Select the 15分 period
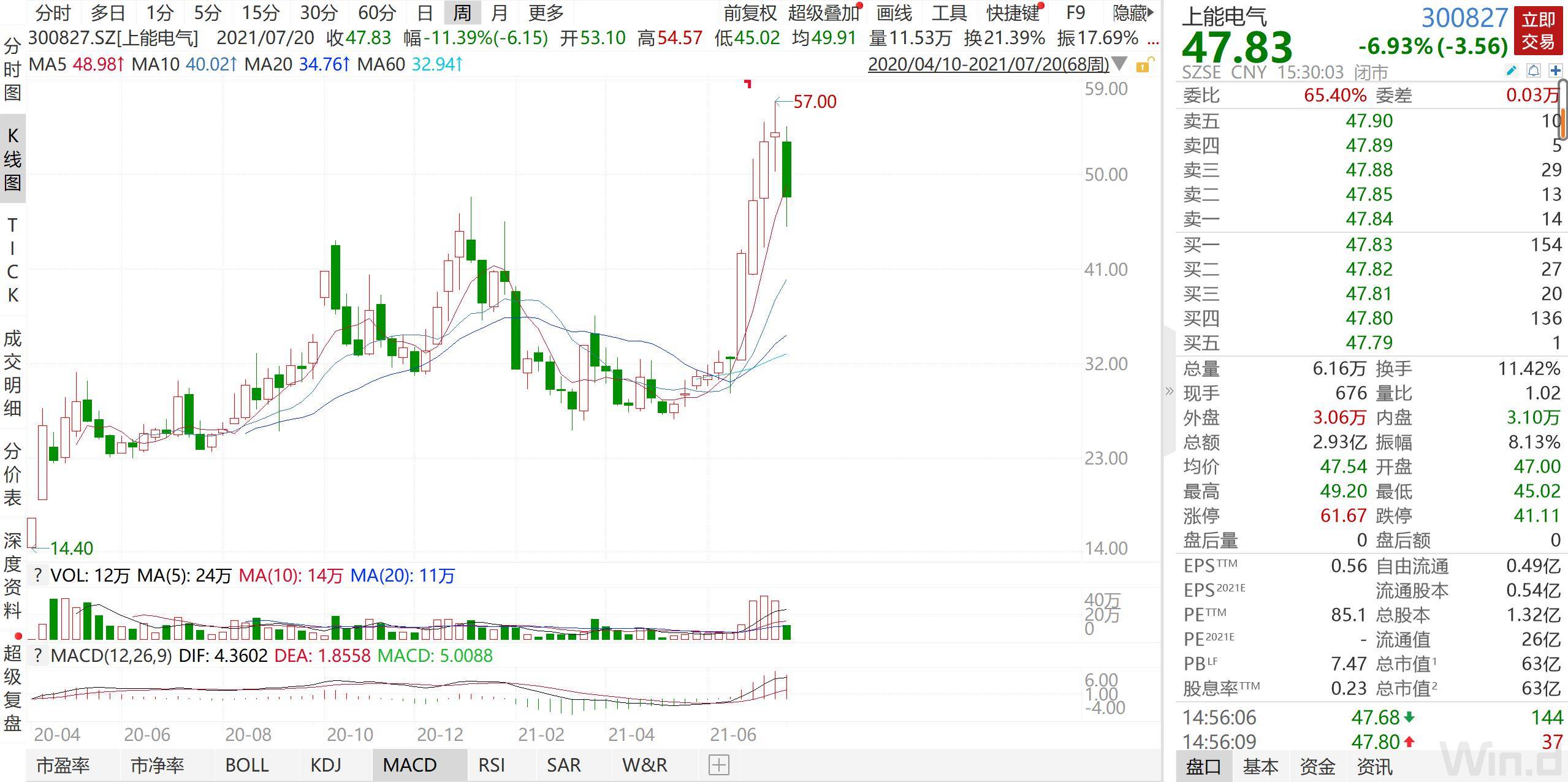Image resolution: width=1568 pixels, height=782 pixels. pos(261,12)
